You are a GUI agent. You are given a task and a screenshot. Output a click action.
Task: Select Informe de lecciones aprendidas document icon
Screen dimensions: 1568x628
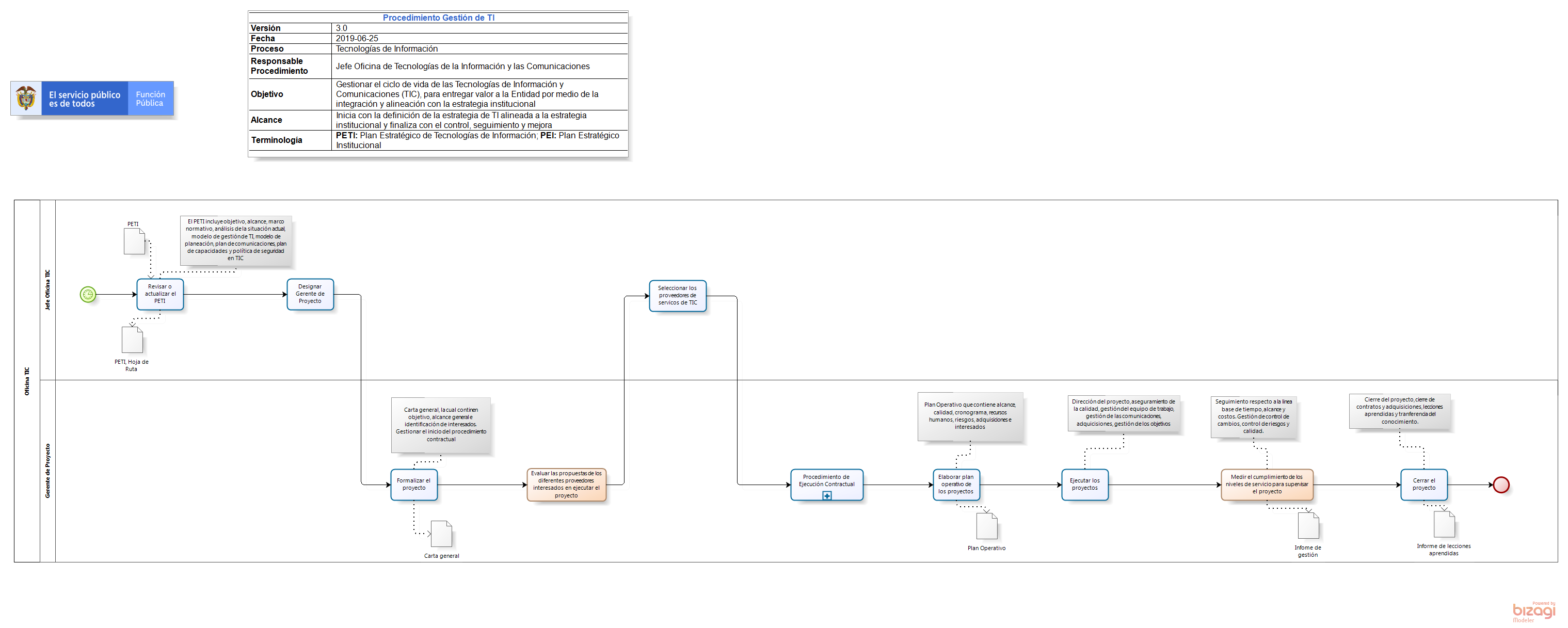tap(1444, 524)
